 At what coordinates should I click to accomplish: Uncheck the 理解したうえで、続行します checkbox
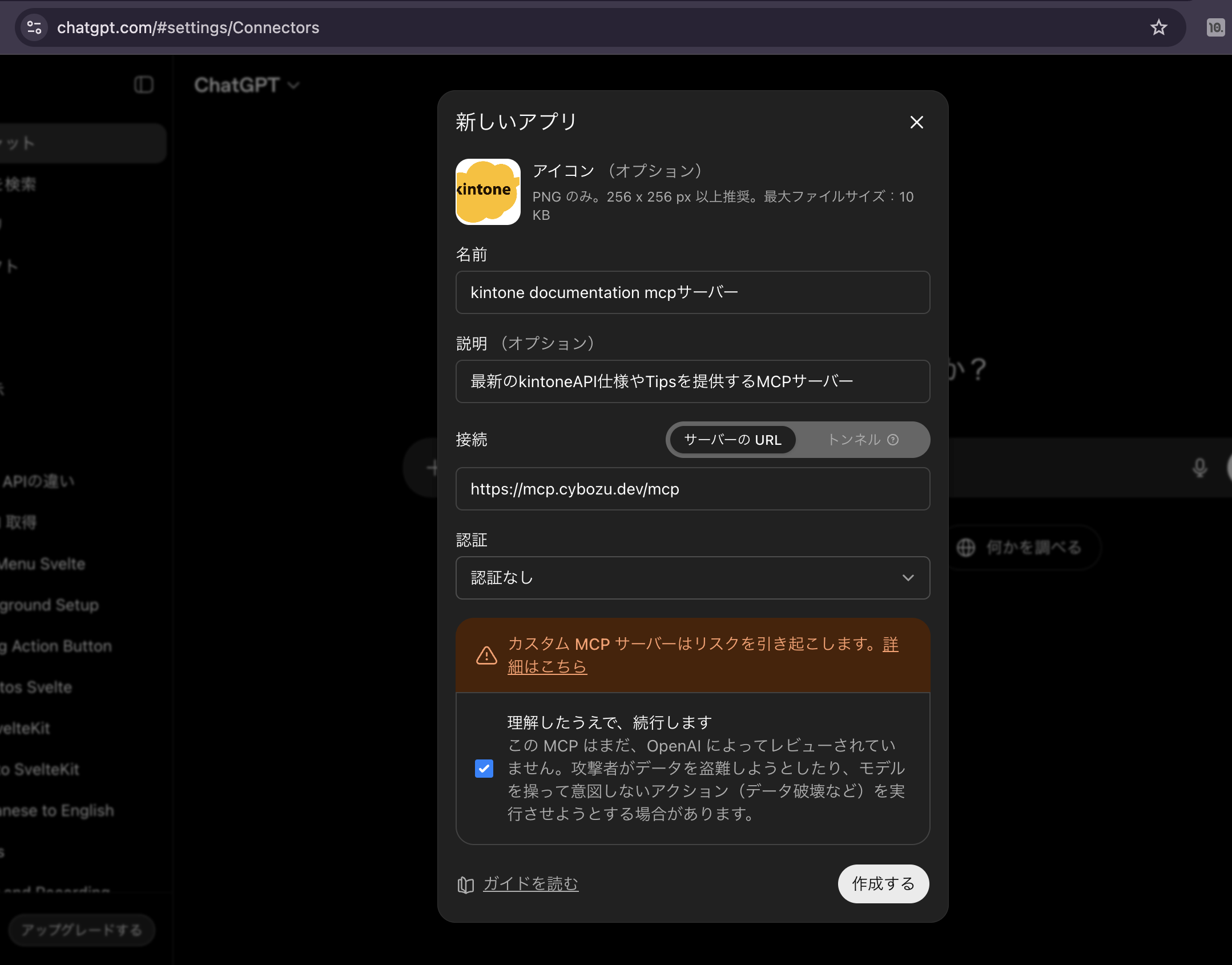484,769
